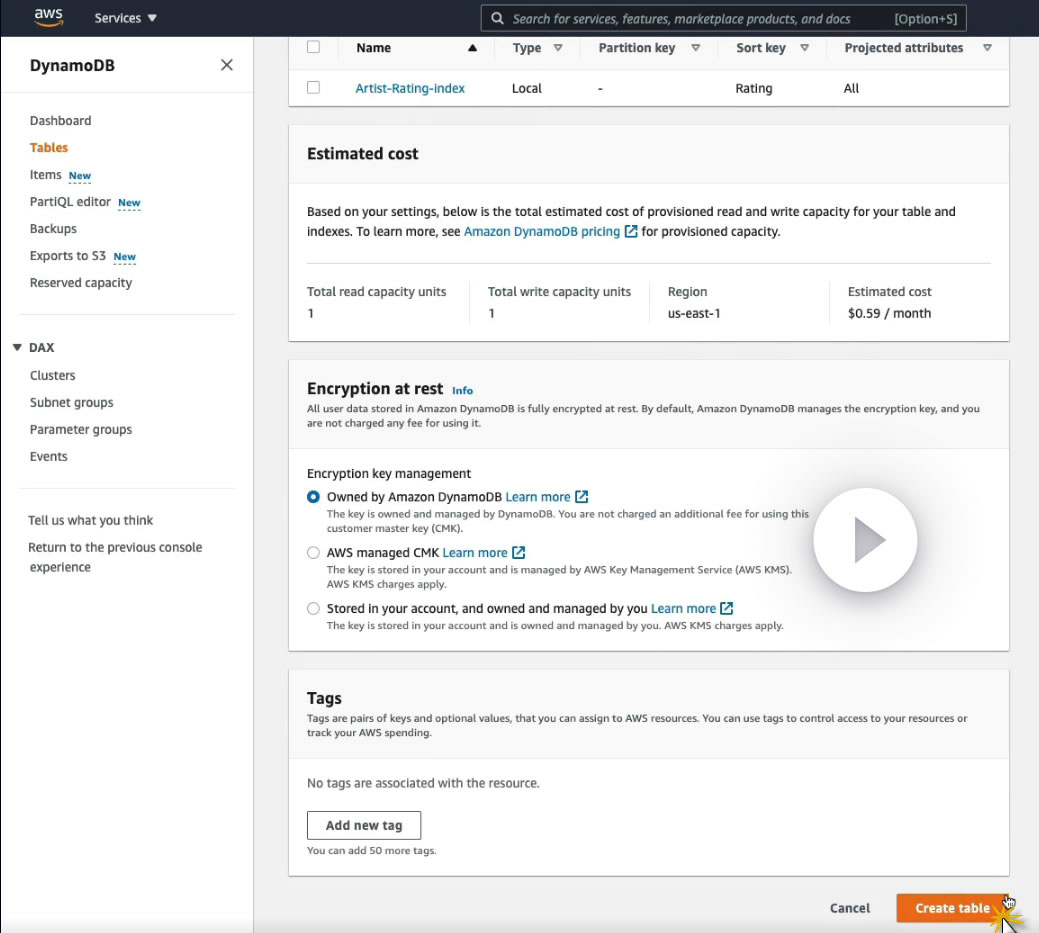This screenshot has height=933, width=1039.
Task: Toggle the select-all checkbox in table header
Action: [x=314, y=48]
